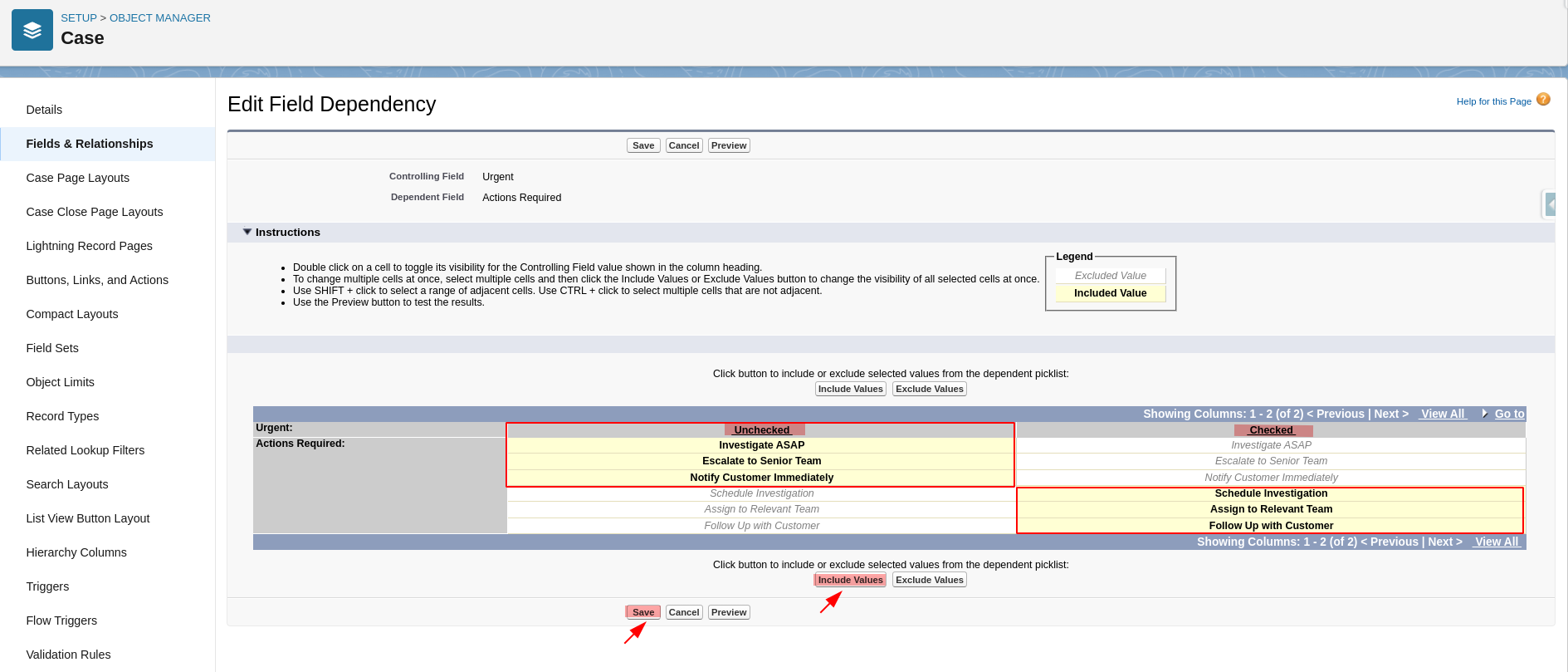Viewport: 1568px width, 672px height.
Task: Click the upper Include Values button
Action: pyautogui.click(x=851, y=389)
